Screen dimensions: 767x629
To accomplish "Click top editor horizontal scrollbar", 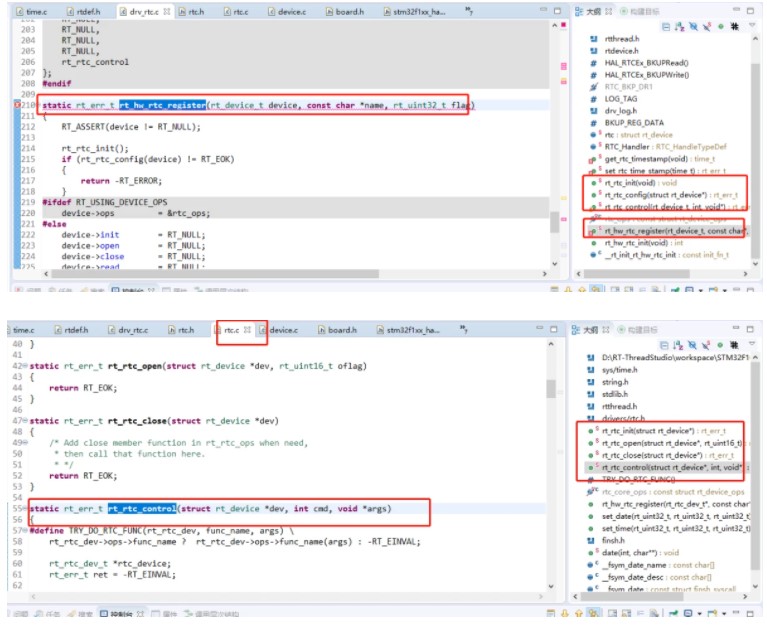I will (x=215, y=274).
